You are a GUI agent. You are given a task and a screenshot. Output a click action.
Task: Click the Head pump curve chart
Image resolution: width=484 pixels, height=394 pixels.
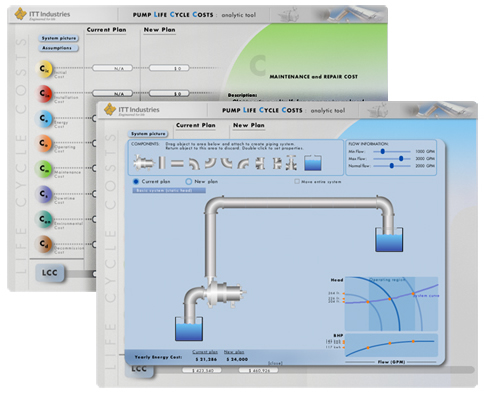coord(391,304)
